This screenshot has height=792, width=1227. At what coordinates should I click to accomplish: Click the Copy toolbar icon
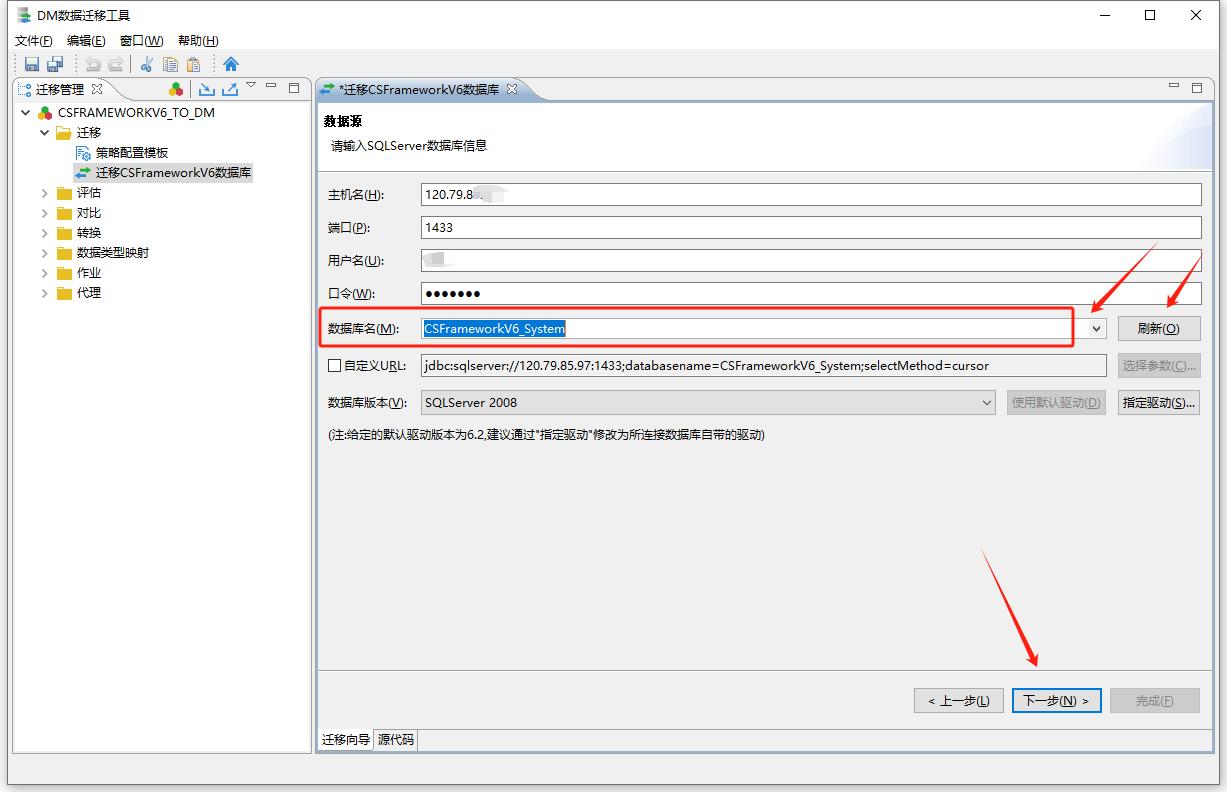click(170, 64)
